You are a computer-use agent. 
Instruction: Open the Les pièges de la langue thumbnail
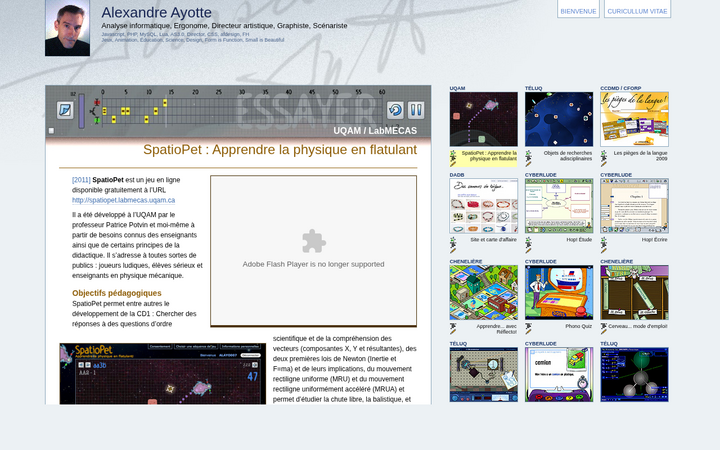click(x=634, y=119)
